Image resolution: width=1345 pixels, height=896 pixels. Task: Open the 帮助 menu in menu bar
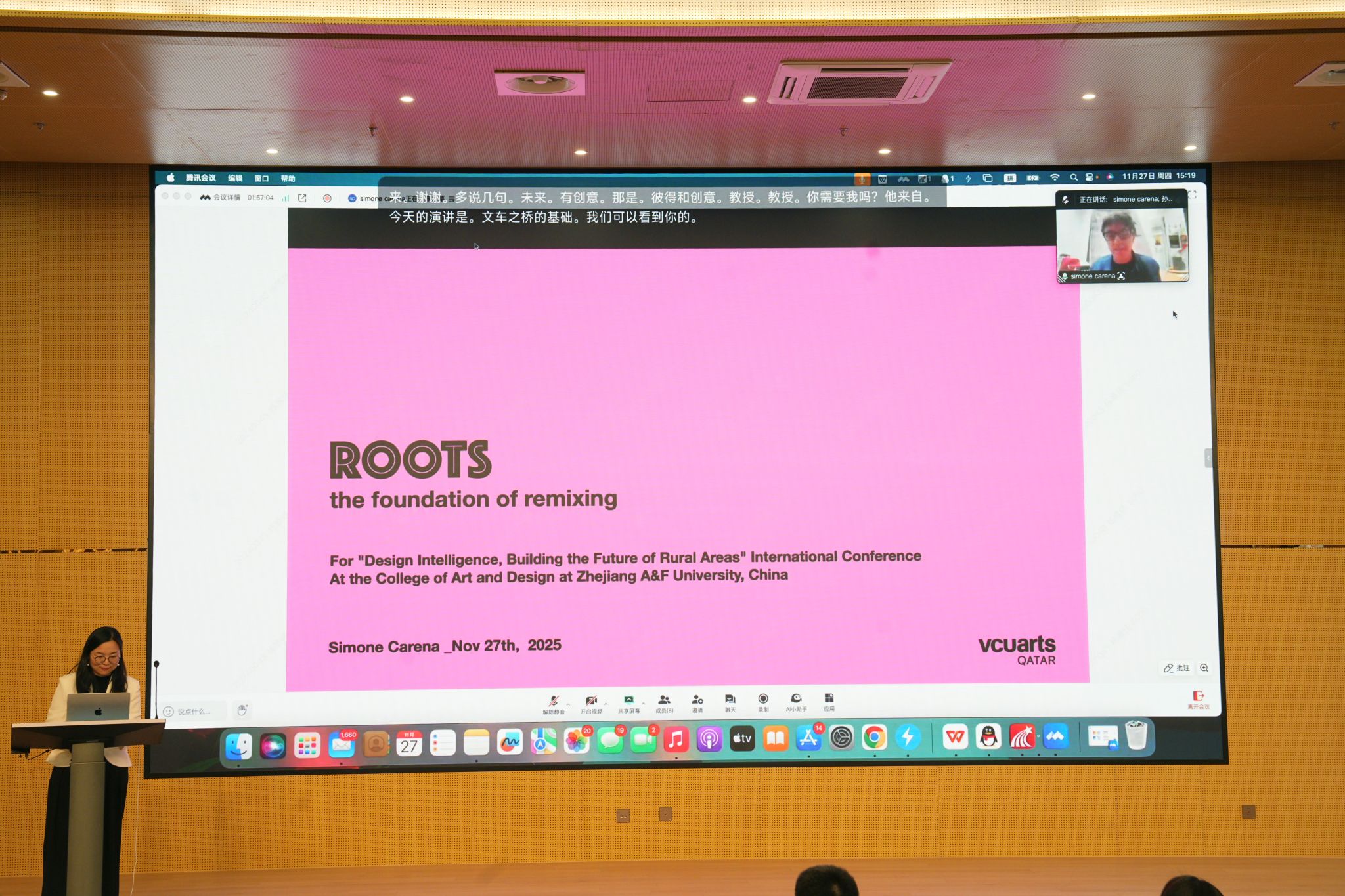point(288,178)
